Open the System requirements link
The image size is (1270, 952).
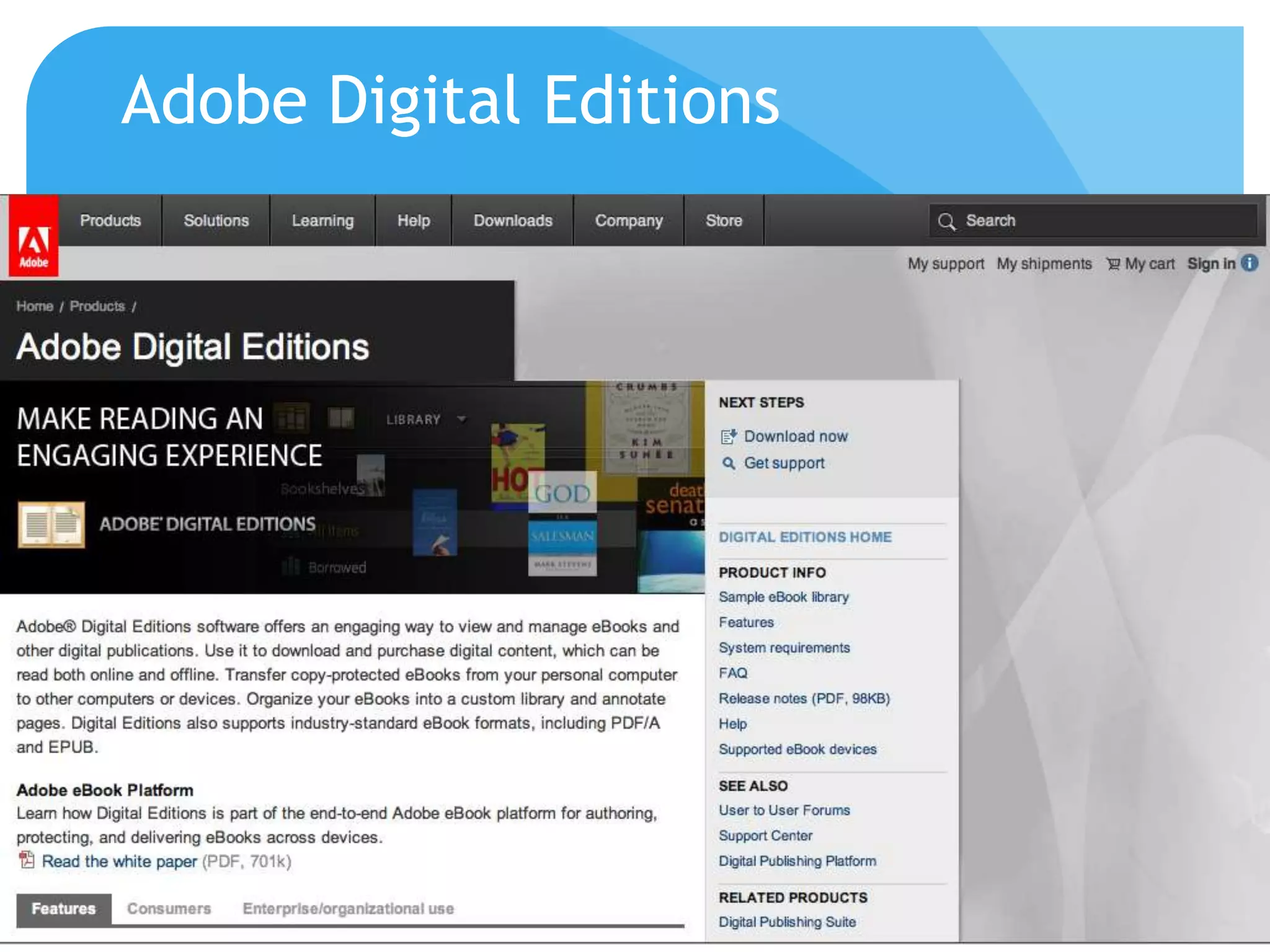784,648
